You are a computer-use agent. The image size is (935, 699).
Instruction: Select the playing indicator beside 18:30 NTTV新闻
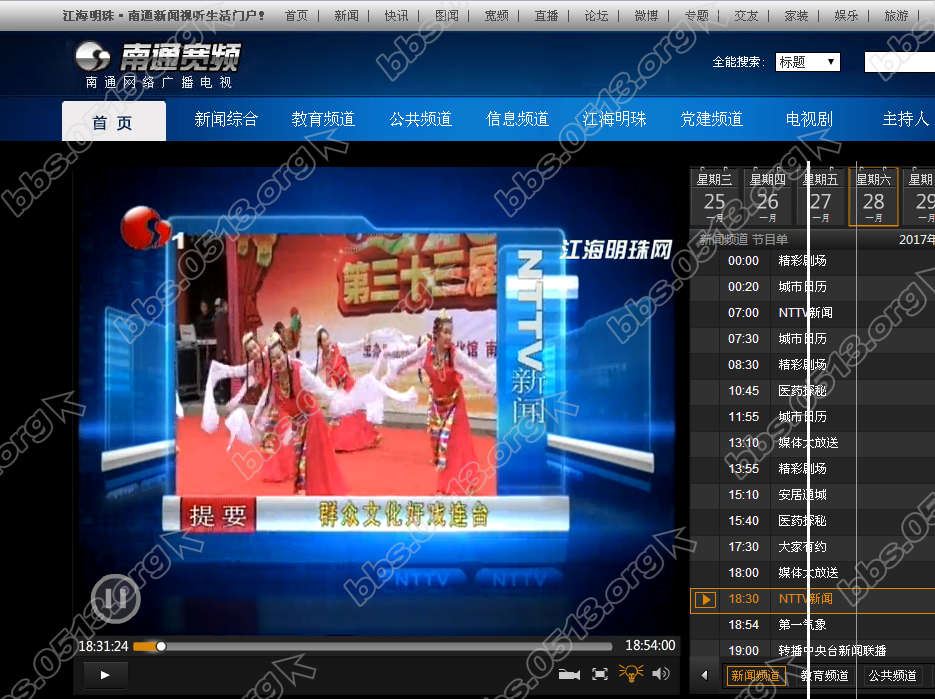705,599
